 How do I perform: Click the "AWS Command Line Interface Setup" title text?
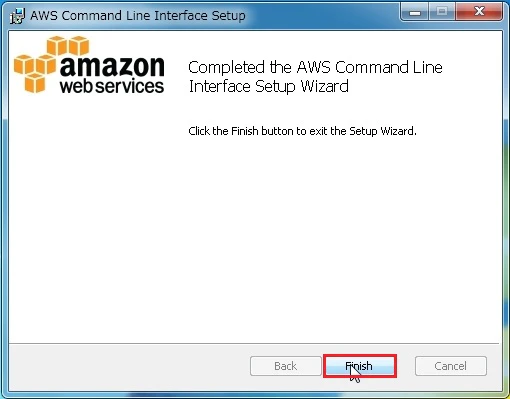click(x=138, y=15)
